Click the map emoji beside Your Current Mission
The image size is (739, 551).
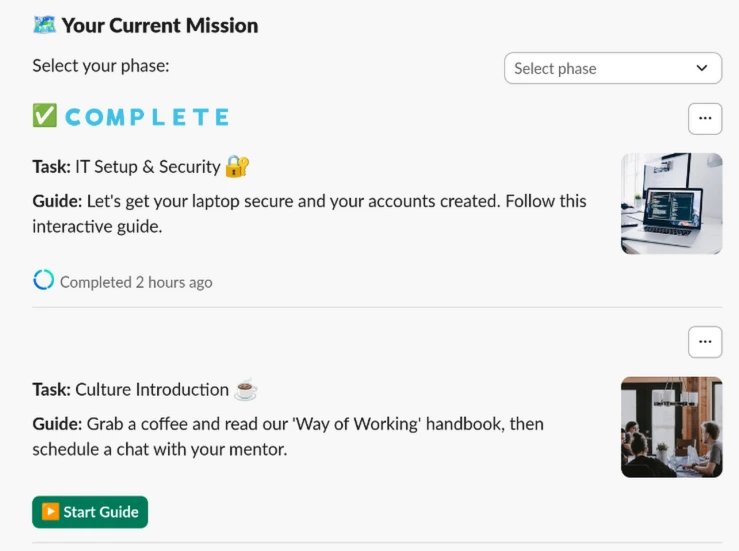point(44,25)
